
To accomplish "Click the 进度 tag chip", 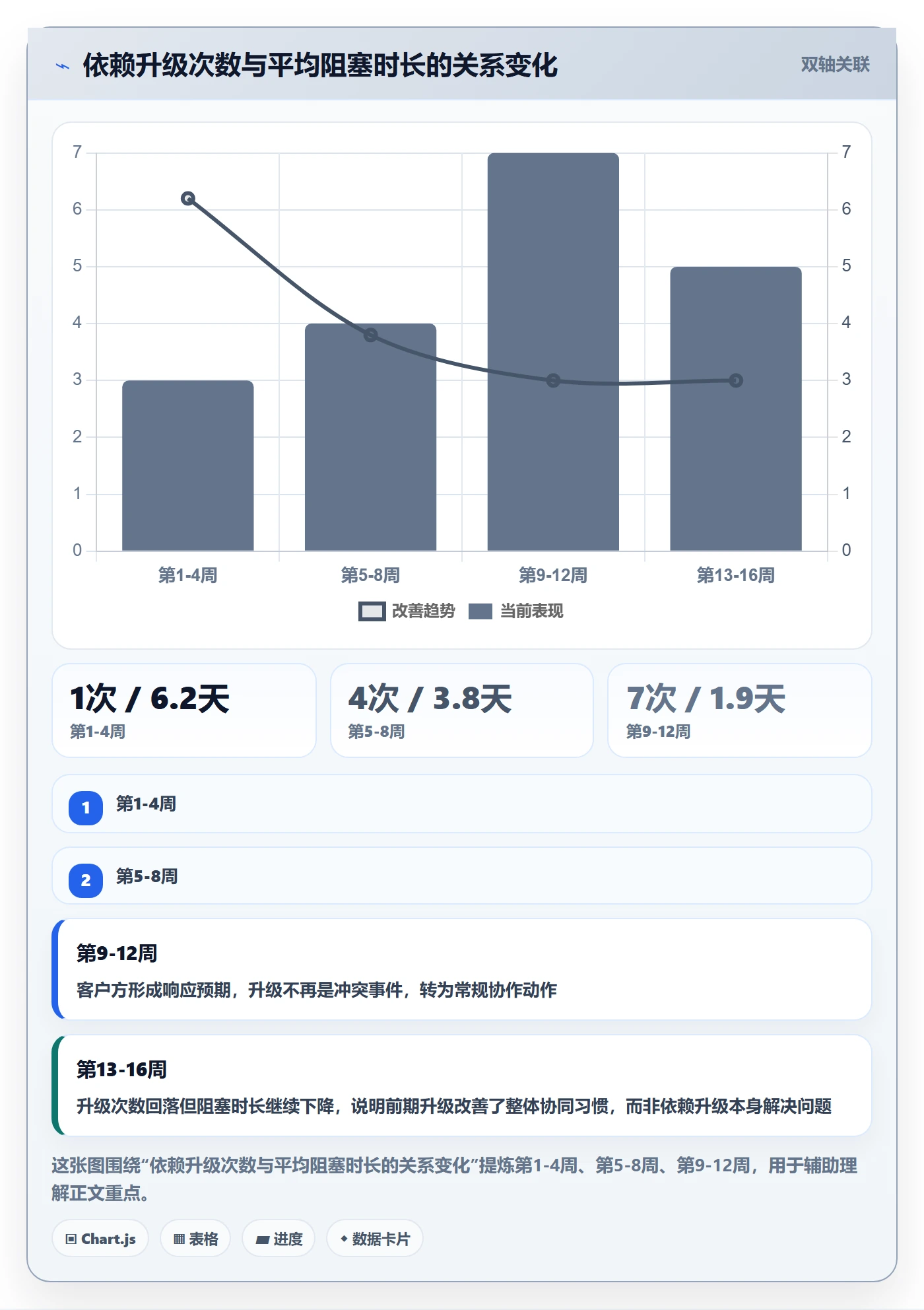I will pos(279,1239).
